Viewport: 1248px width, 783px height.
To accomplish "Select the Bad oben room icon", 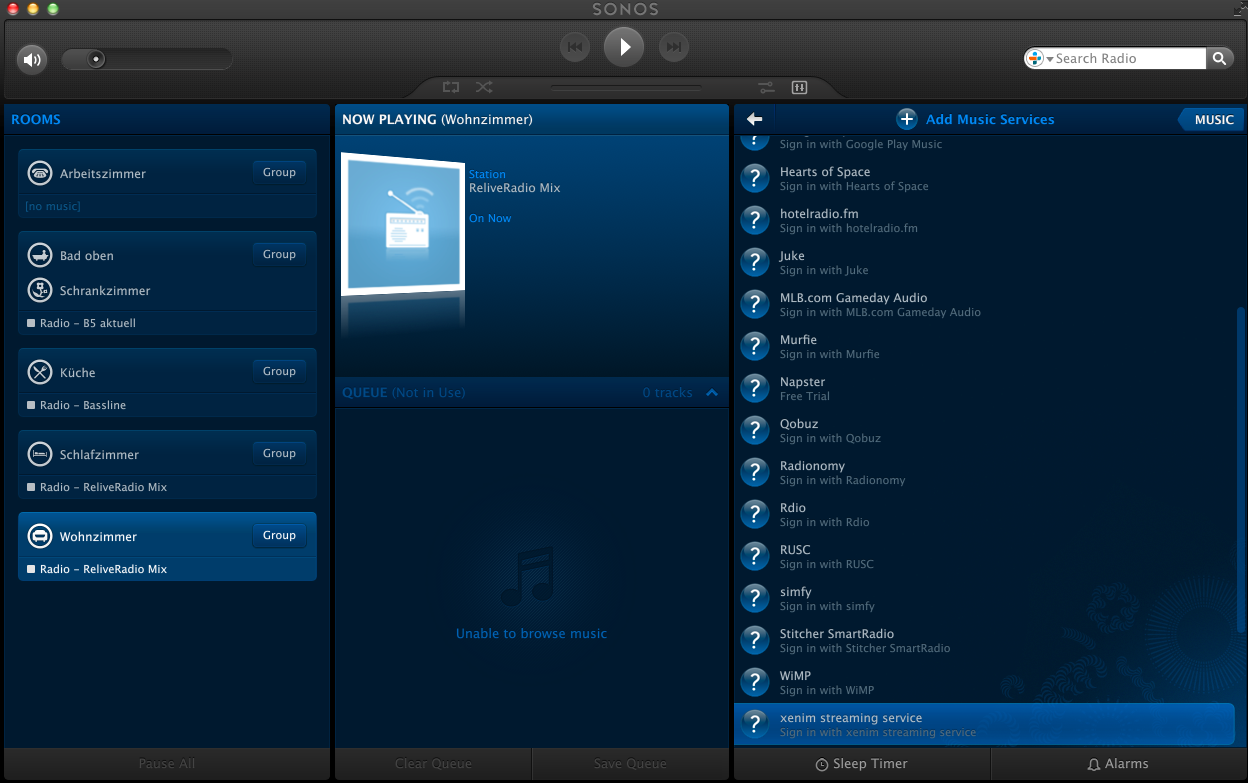I will point(40,255).
